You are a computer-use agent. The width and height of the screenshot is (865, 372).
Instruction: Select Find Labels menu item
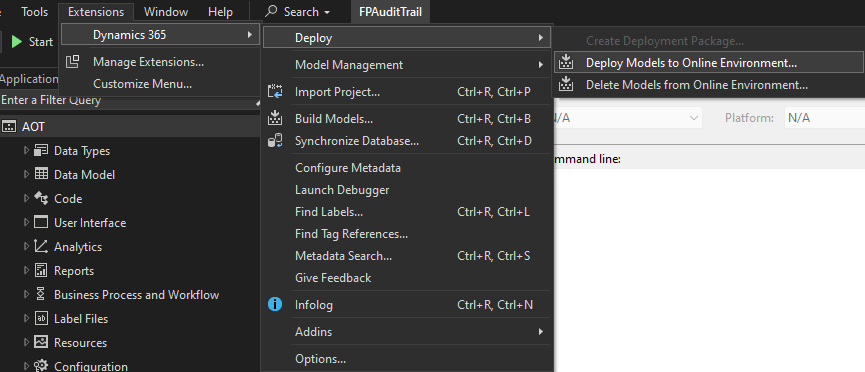click(x=407, y=212)
